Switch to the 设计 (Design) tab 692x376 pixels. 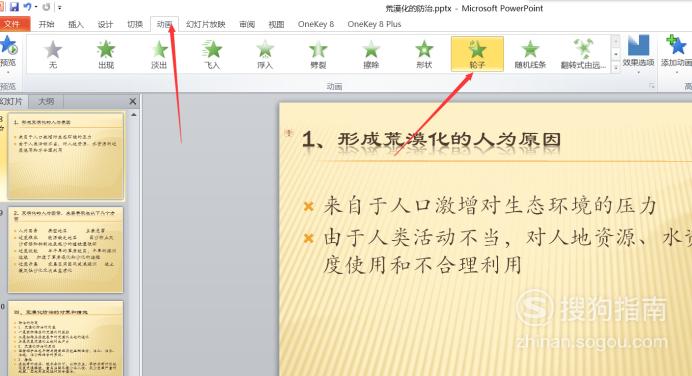click(105, 24)
